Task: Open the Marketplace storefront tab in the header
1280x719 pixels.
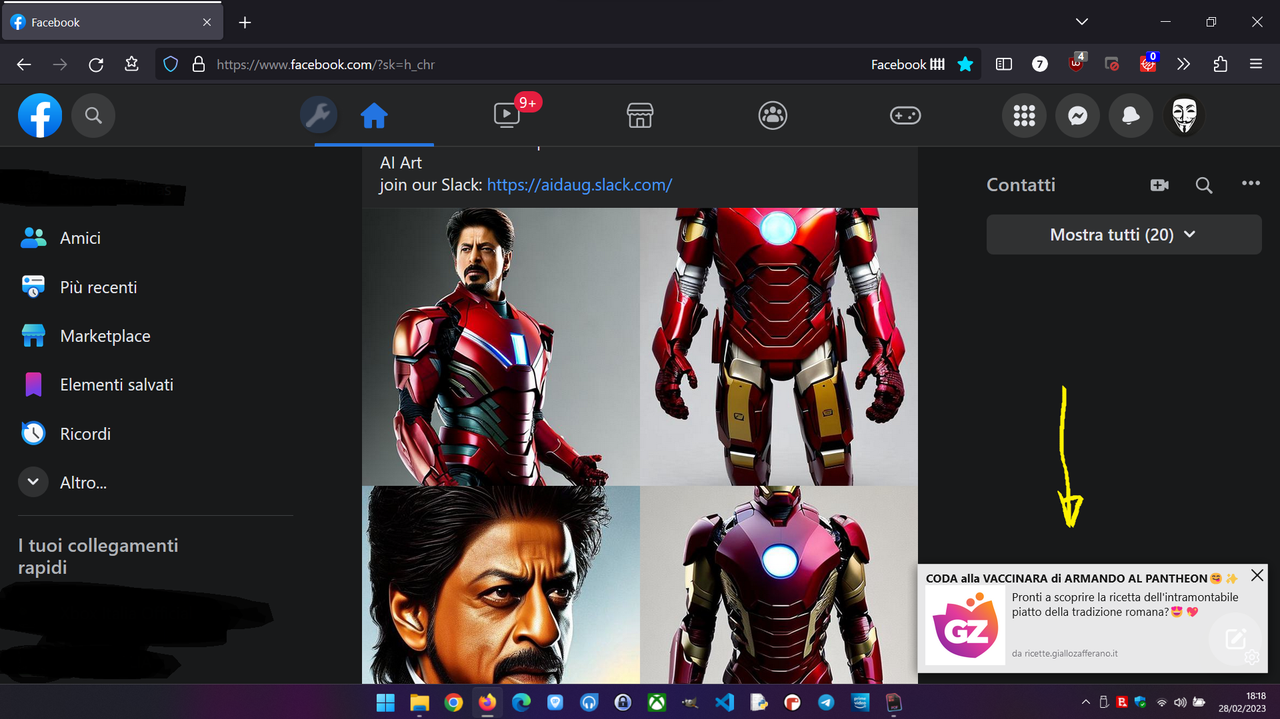Action: point(640,116)
